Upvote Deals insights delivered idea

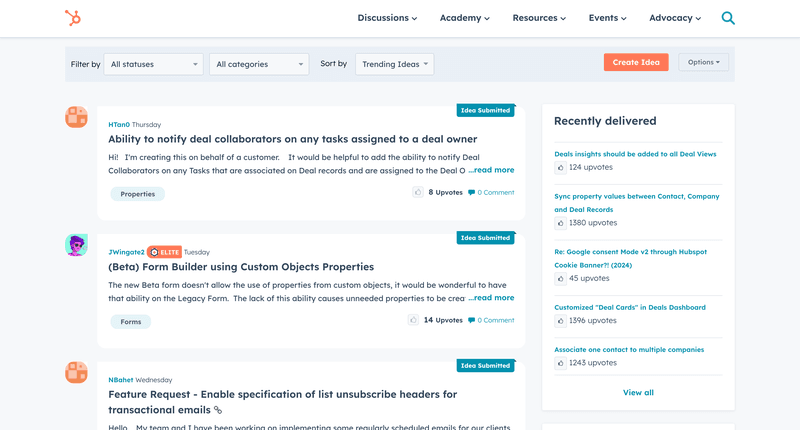click(x=560, y=168)
